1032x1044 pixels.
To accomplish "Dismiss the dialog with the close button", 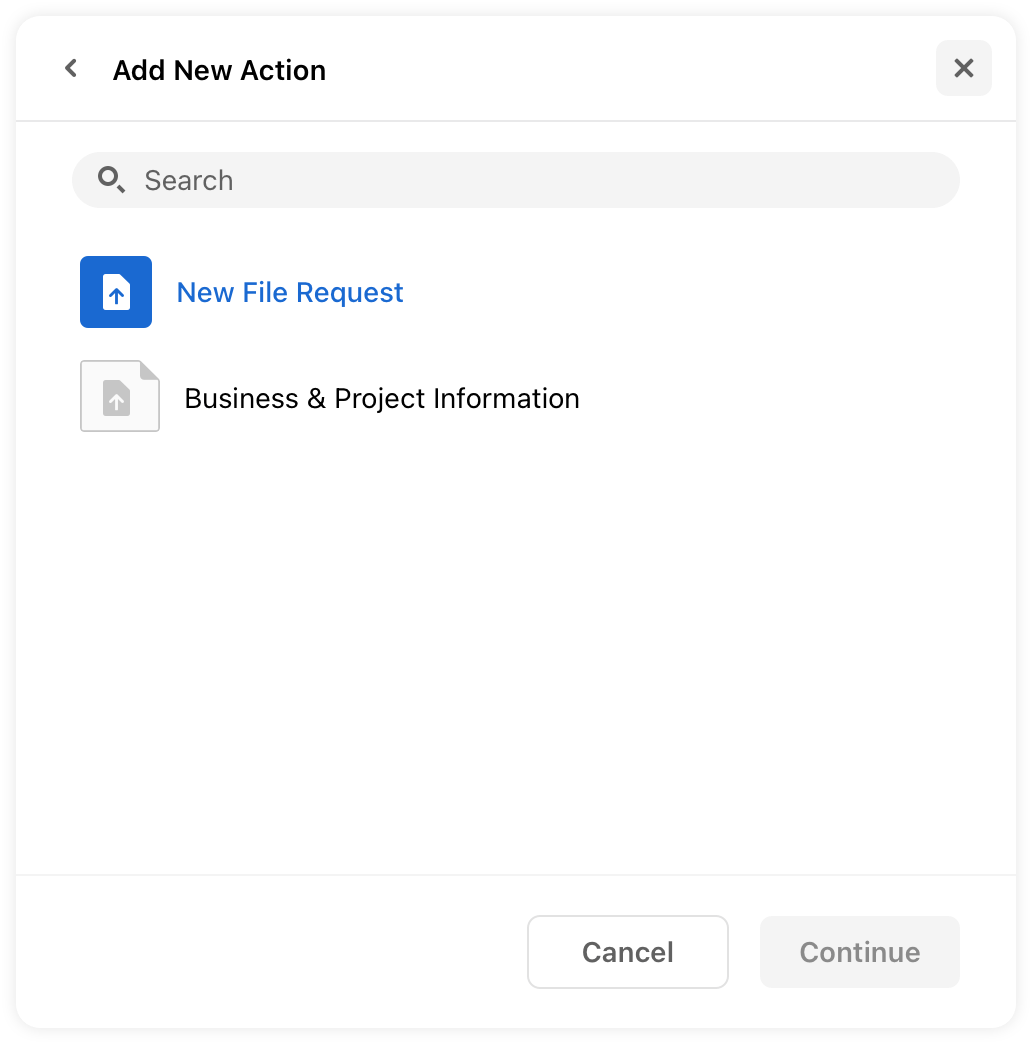I will pos(963,68).
